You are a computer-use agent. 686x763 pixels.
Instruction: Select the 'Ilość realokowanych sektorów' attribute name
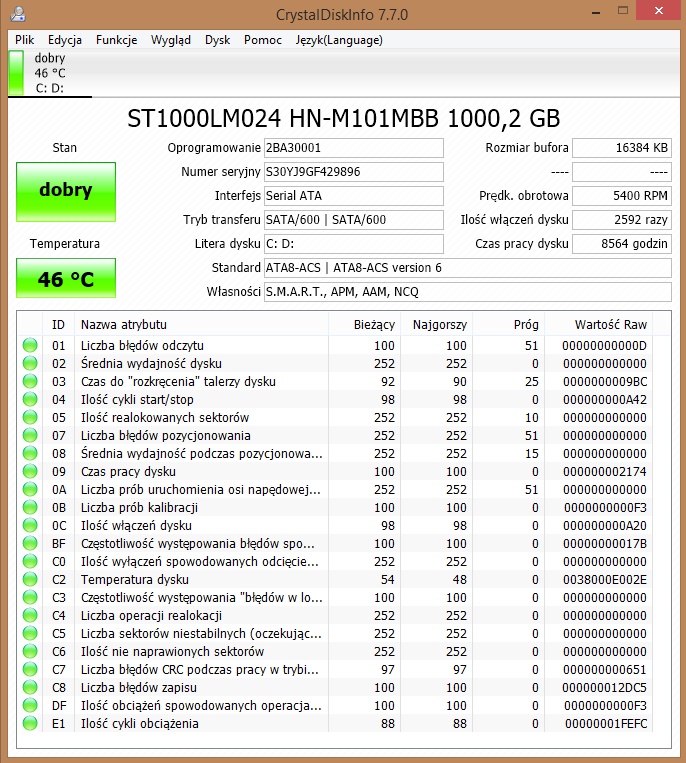165,418
